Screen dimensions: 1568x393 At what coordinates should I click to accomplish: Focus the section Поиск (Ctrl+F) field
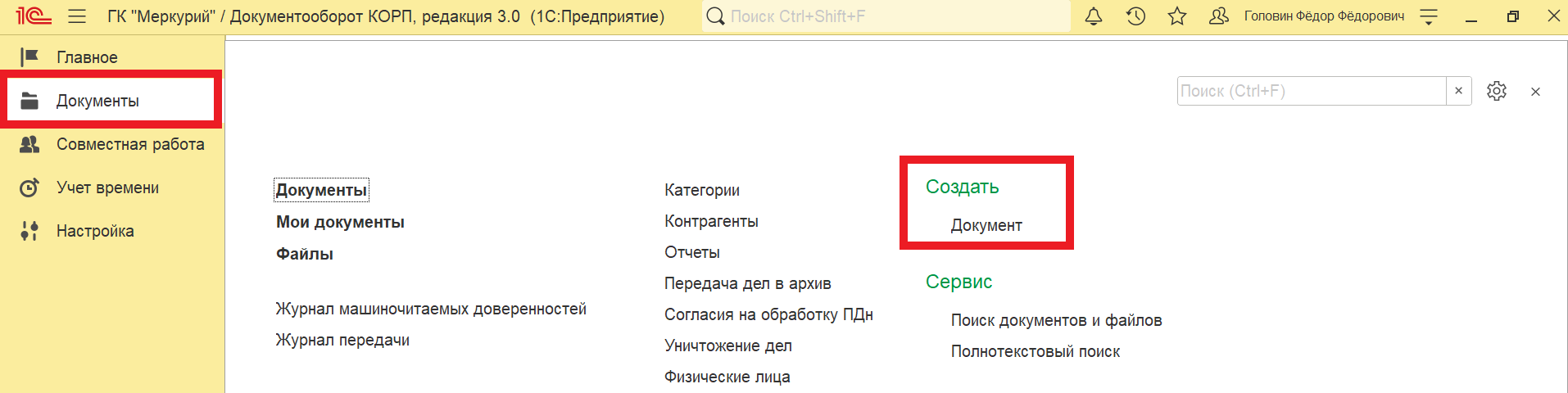[x=1311, y=91]
